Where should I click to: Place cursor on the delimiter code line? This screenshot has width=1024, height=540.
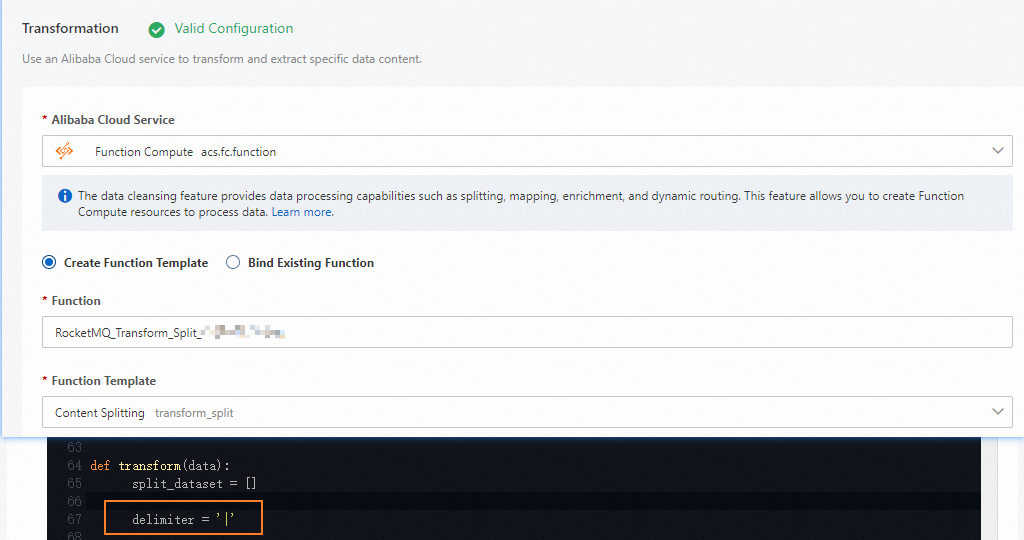point(183,519)
